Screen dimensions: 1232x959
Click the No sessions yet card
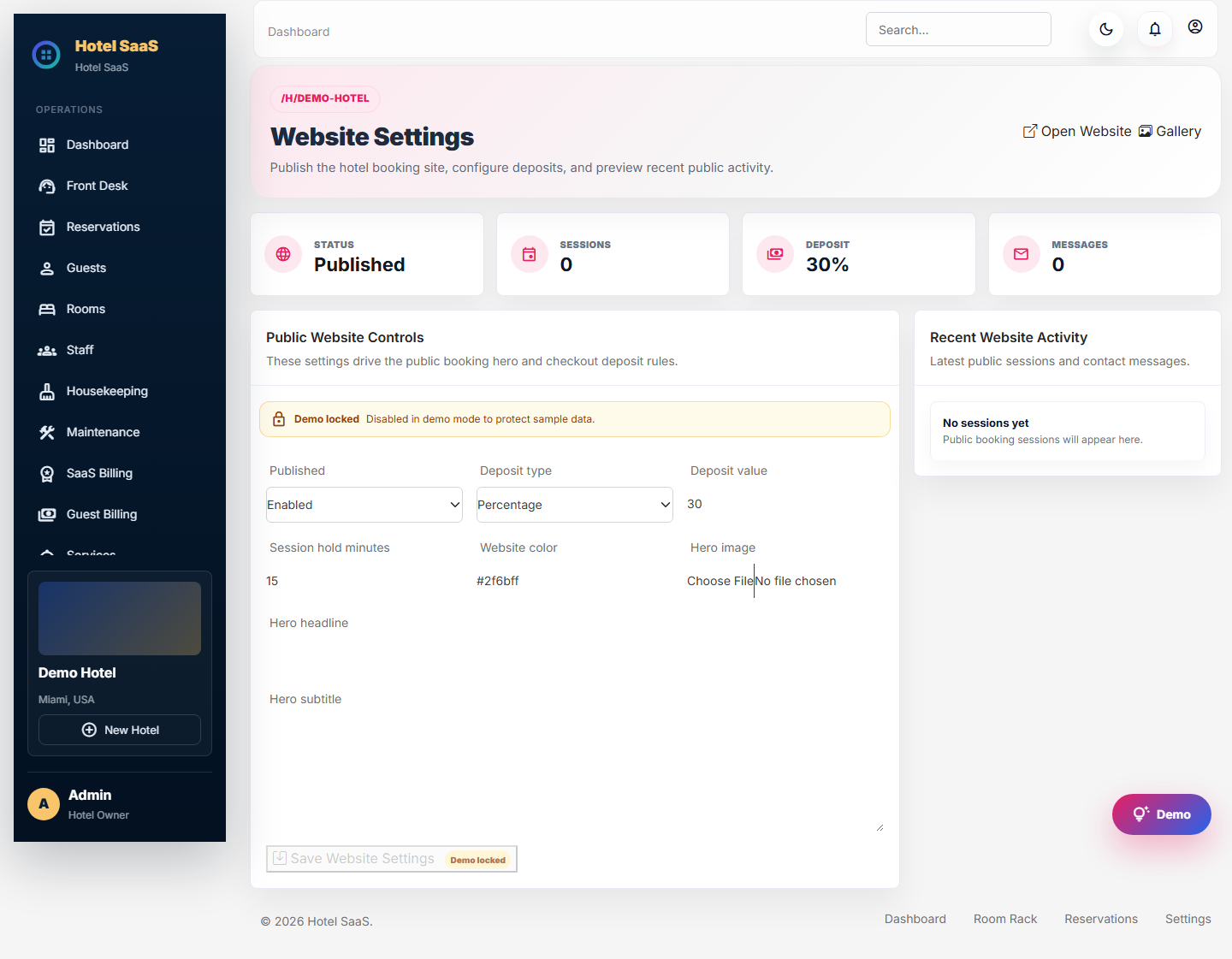[1068, 431]
